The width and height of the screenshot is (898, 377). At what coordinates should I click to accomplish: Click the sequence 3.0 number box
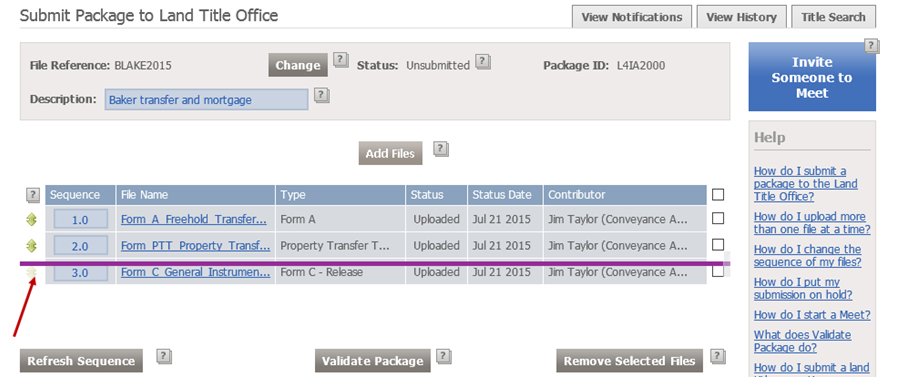[80, 273]
